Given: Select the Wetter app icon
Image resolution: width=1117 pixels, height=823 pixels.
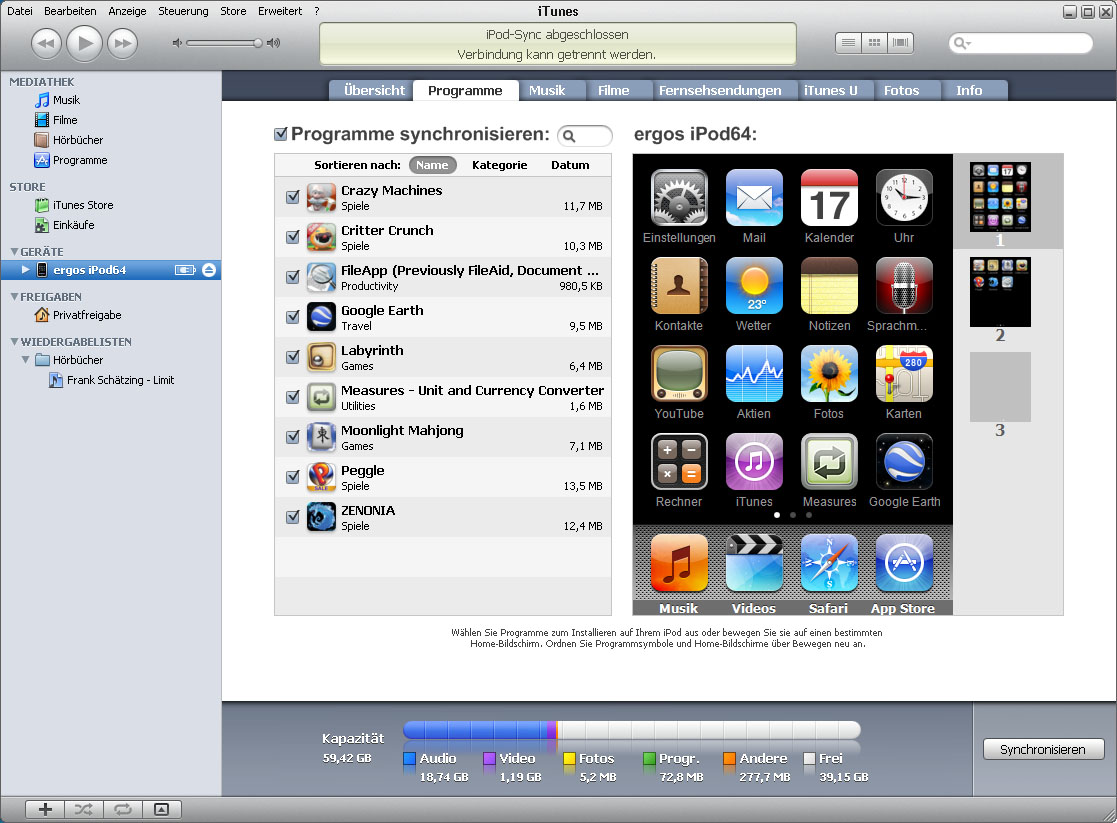Looking at the screenshot, I should point(754,286).
